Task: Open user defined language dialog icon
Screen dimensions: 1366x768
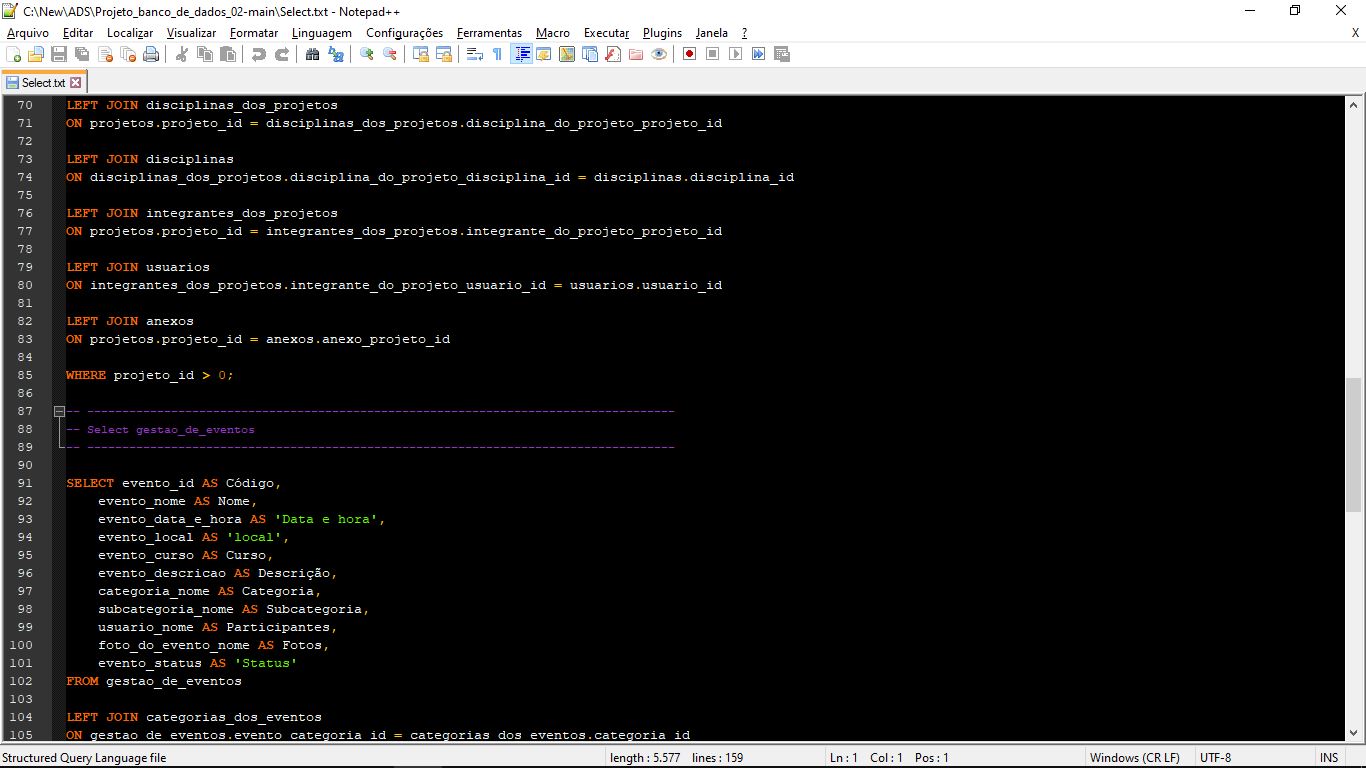Action: [543, 54]
